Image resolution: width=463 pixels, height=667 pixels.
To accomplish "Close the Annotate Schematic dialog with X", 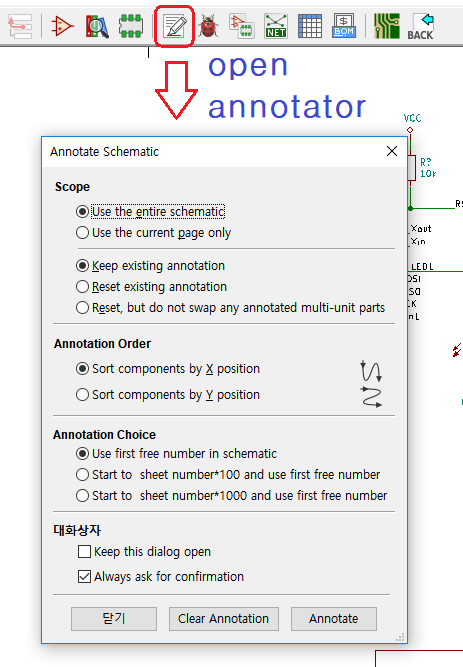I will pos(392,151).
